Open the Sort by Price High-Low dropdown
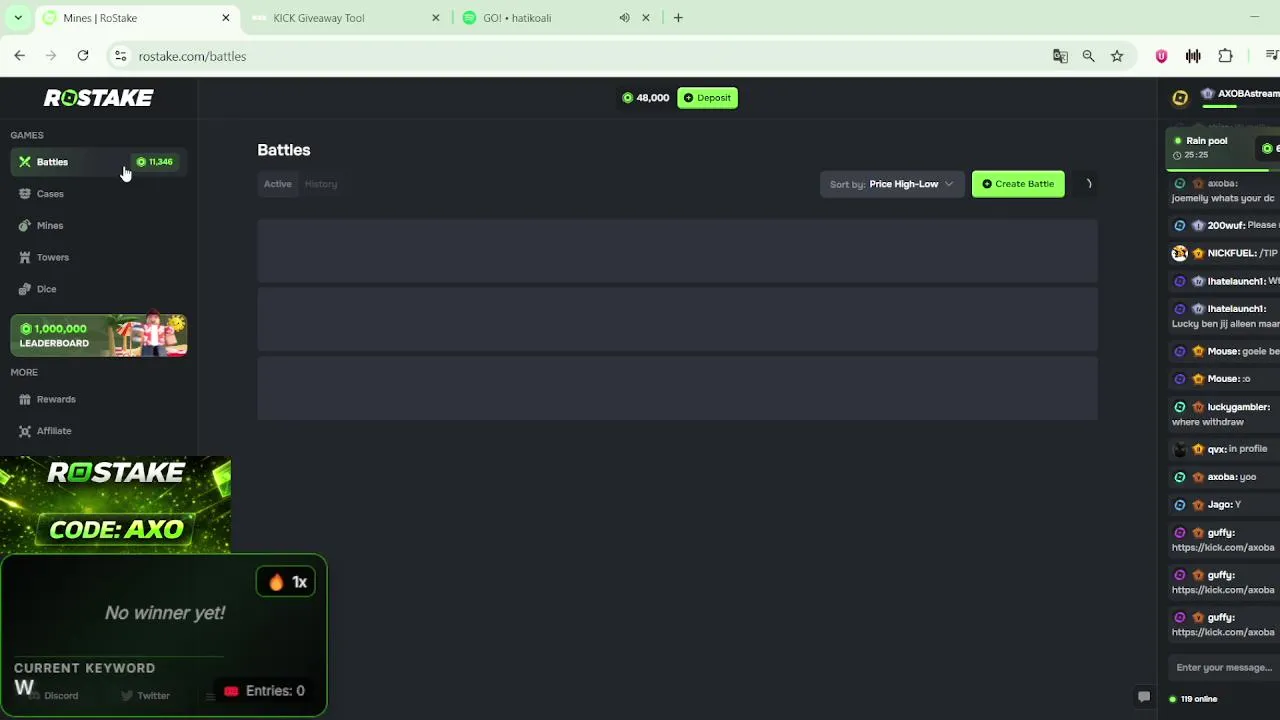Image resolution: width=1280 pixels, height=720 pixels. coord(892,184)
